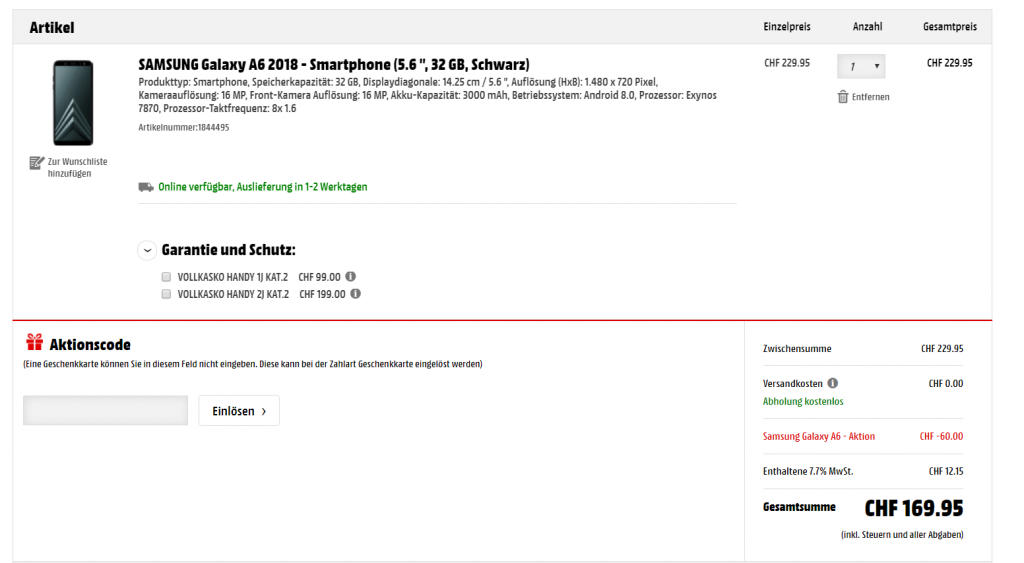The width and height of the screenshot is (1024, 563).
Task: Click '(inkl. Steuern und aller Abgaben)' note
Action: click(902, 534)
